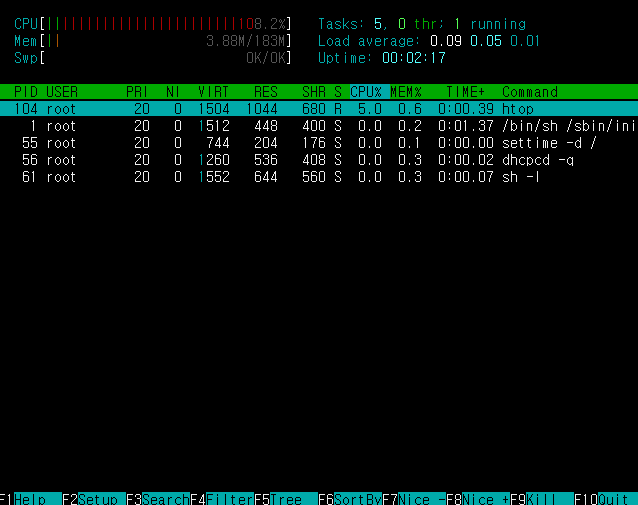Click the 3.88M/183M memory reading
638x505 pixels.
coord(246,41)
